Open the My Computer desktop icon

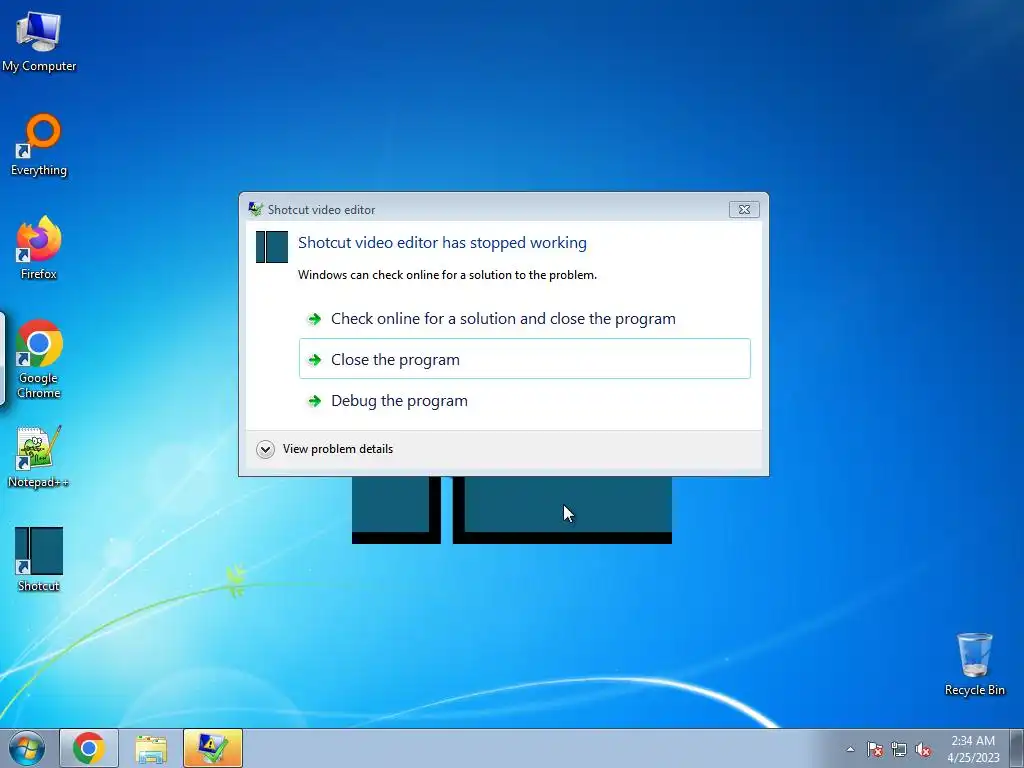point(39,41)
